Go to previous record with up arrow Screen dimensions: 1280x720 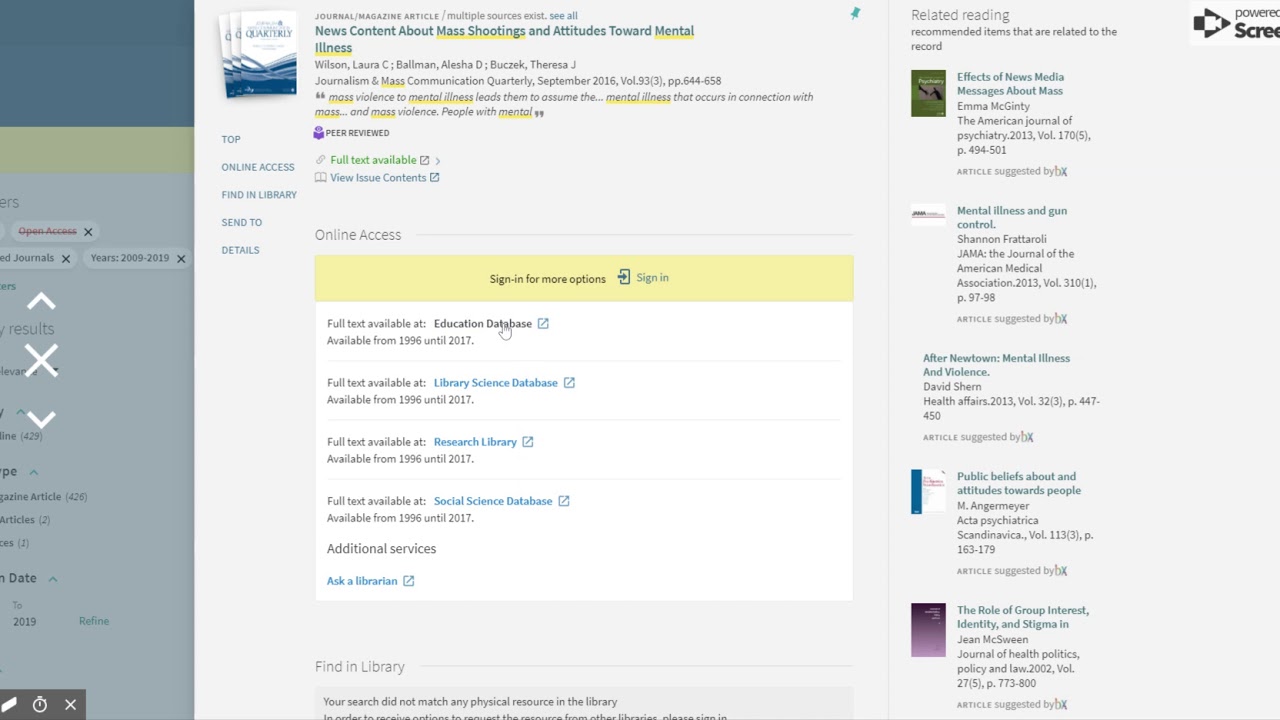(x=41, y=301)
